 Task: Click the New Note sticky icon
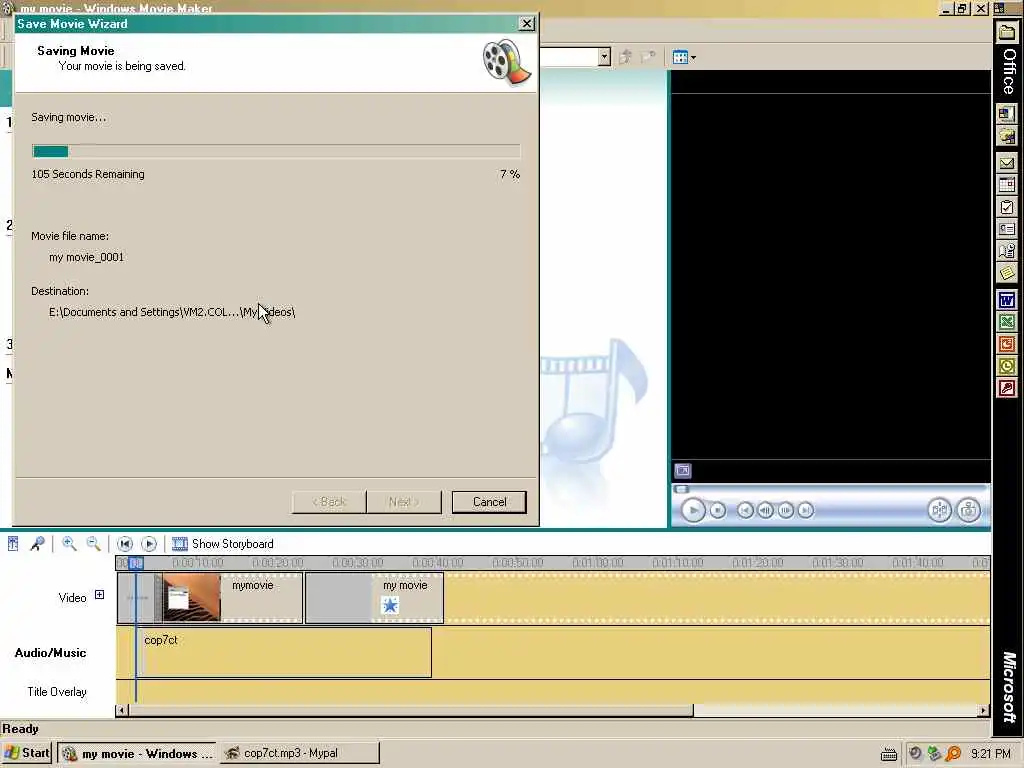1007,273
